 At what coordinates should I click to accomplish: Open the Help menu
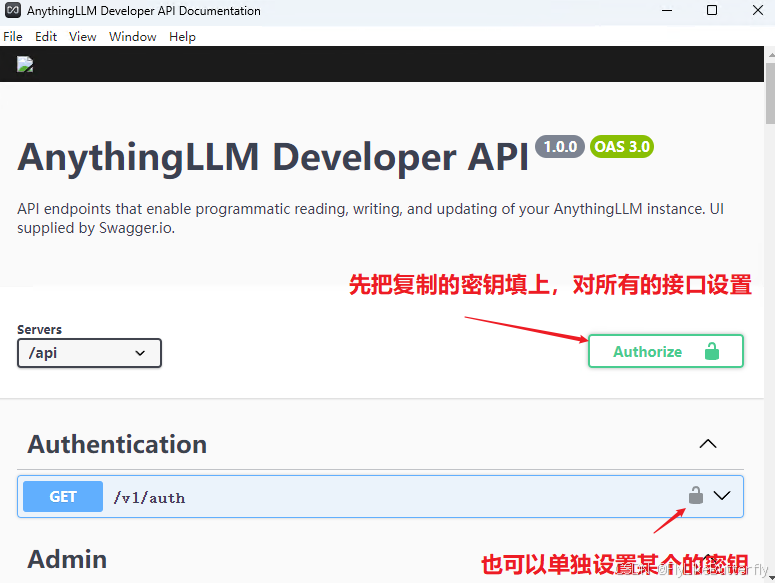pyautogui.click(x=182, y=37)
